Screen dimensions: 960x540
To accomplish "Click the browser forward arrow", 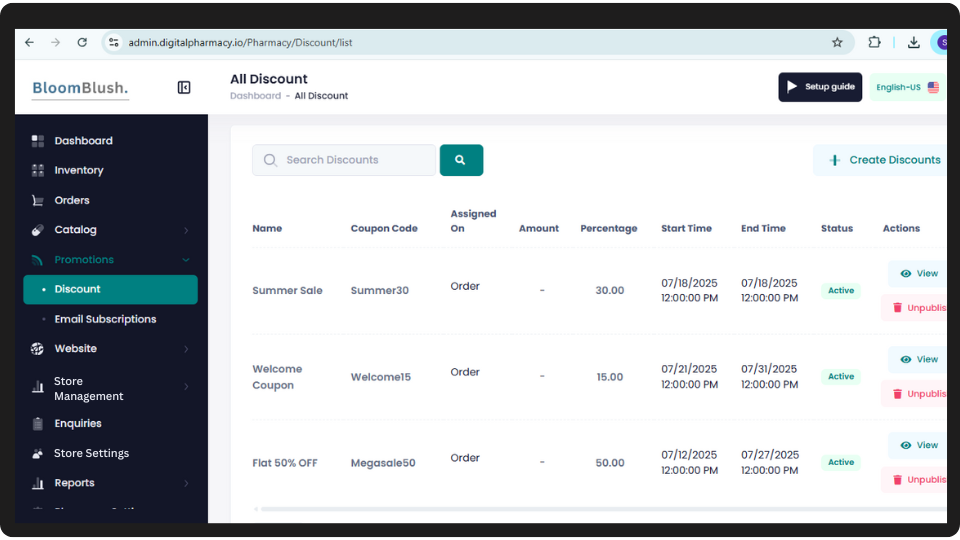I will [x=56, y=42].
